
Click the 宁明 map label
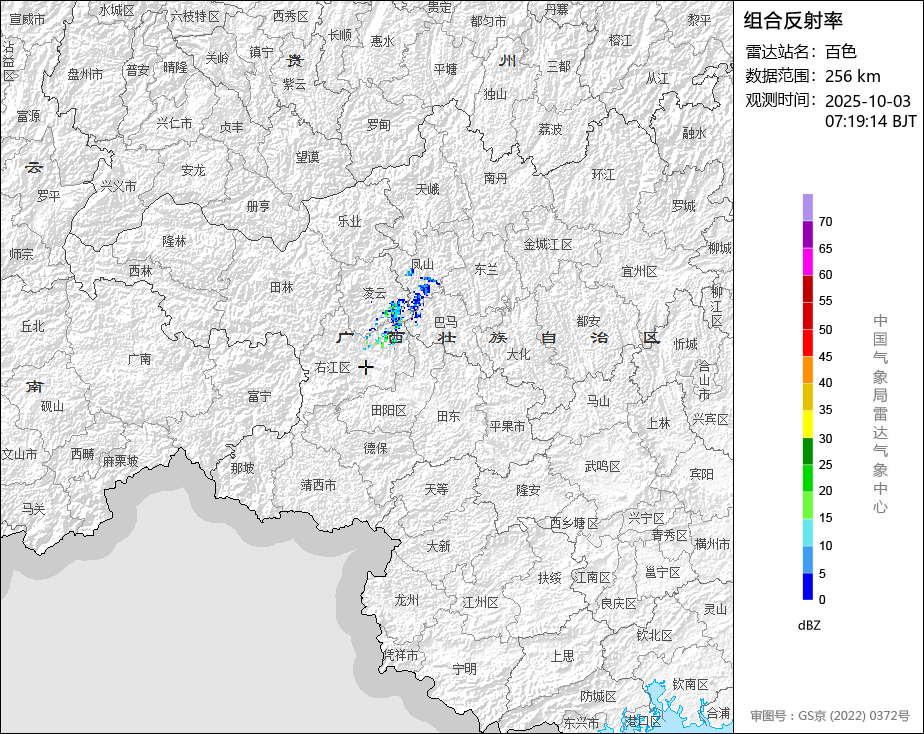(464, 669)
